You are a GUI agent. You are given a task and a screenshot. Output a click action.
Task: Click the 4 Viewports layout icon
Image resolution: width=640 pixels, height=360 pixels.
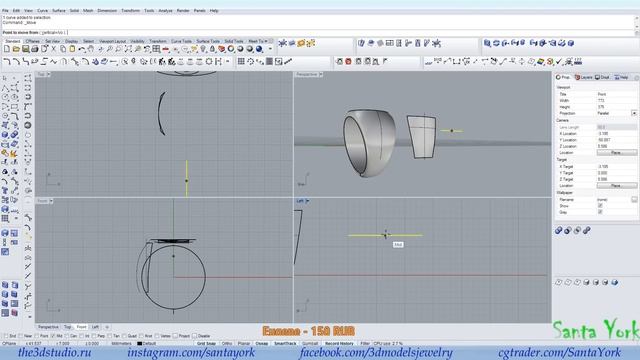156,49
